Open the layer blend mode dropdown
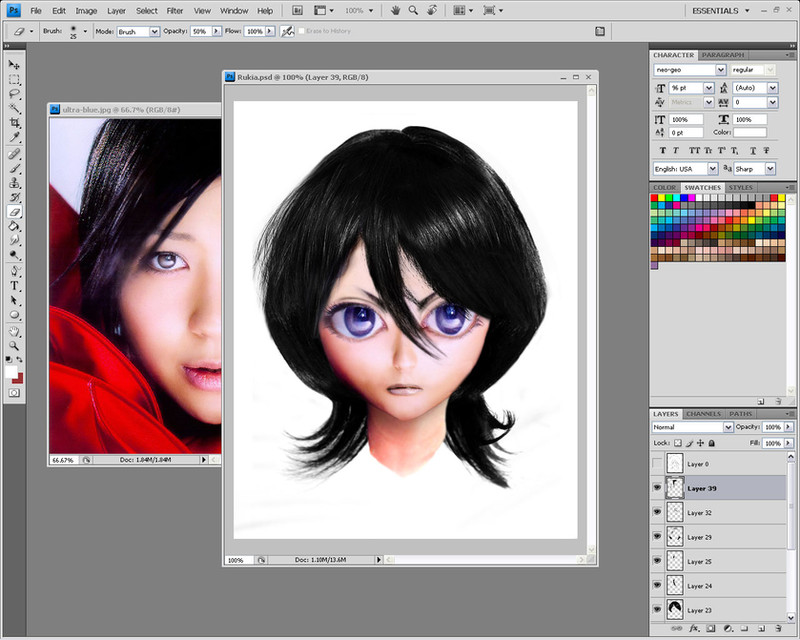 click(728, 427)
